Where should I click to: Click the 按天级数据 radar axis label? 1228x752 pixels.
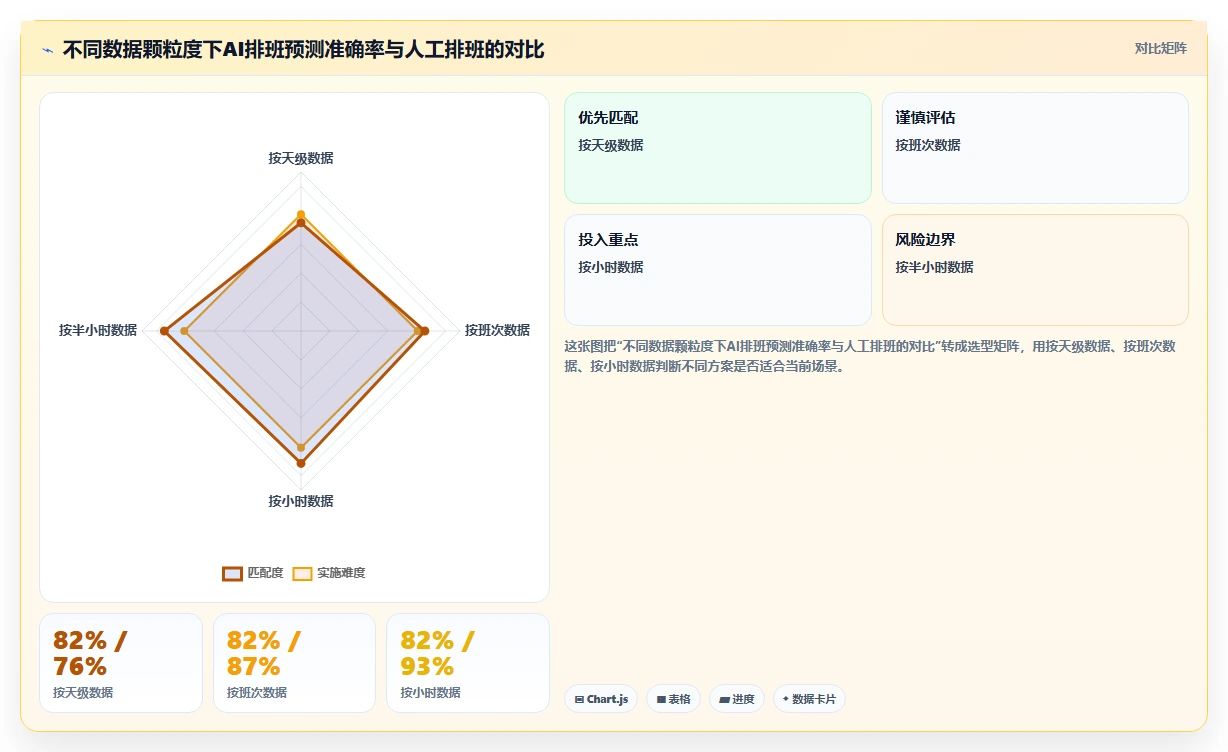[301, 158]
